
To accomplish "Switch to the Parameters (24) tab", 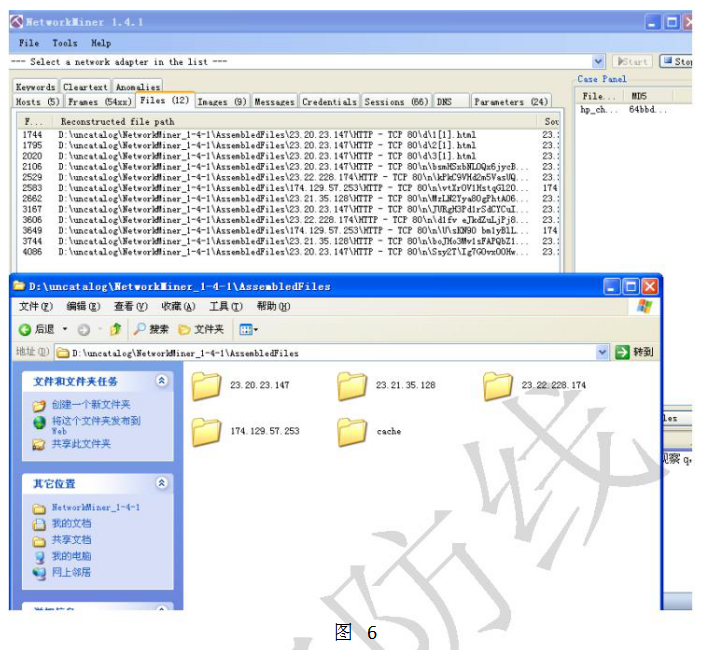I will click(511, 102).
